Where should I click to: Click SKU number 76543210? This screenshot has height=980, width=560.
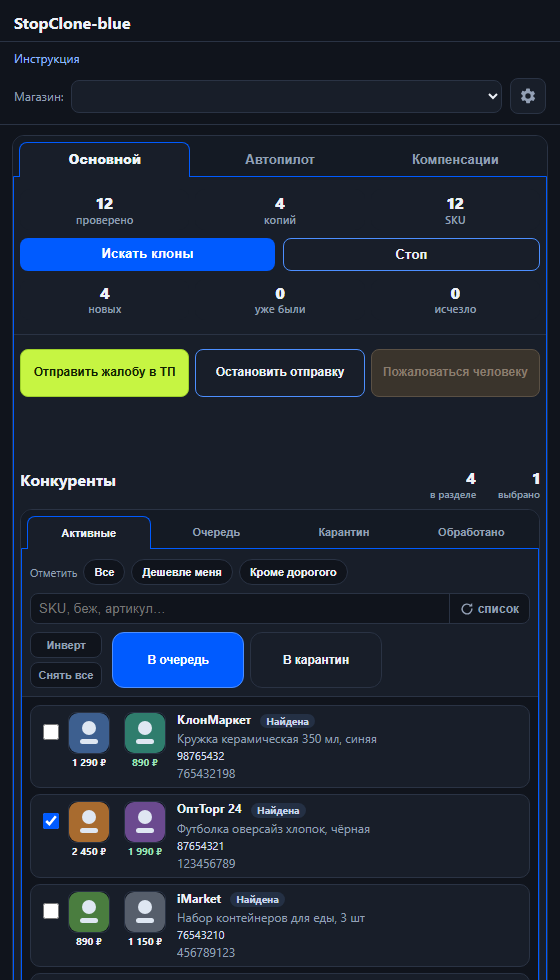[x=201, y=936]
